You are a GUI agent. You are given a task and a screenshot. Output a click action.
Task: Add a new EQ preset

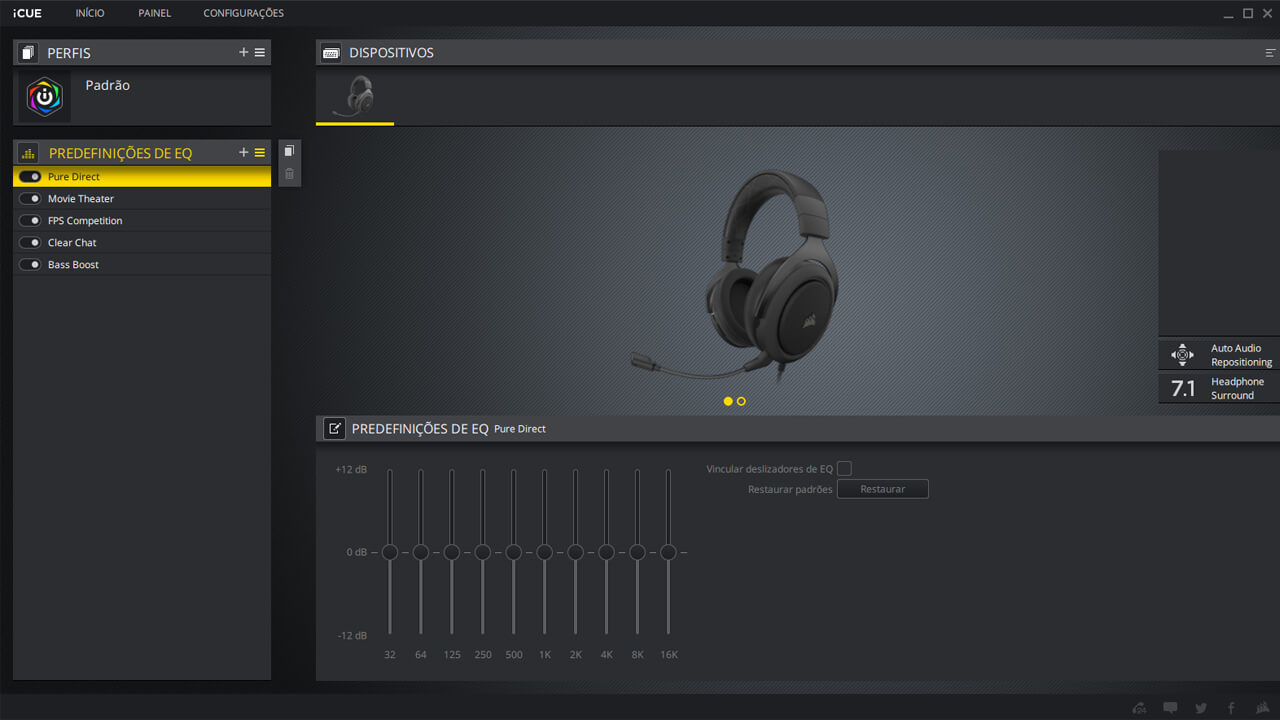(x=243, y=152)
